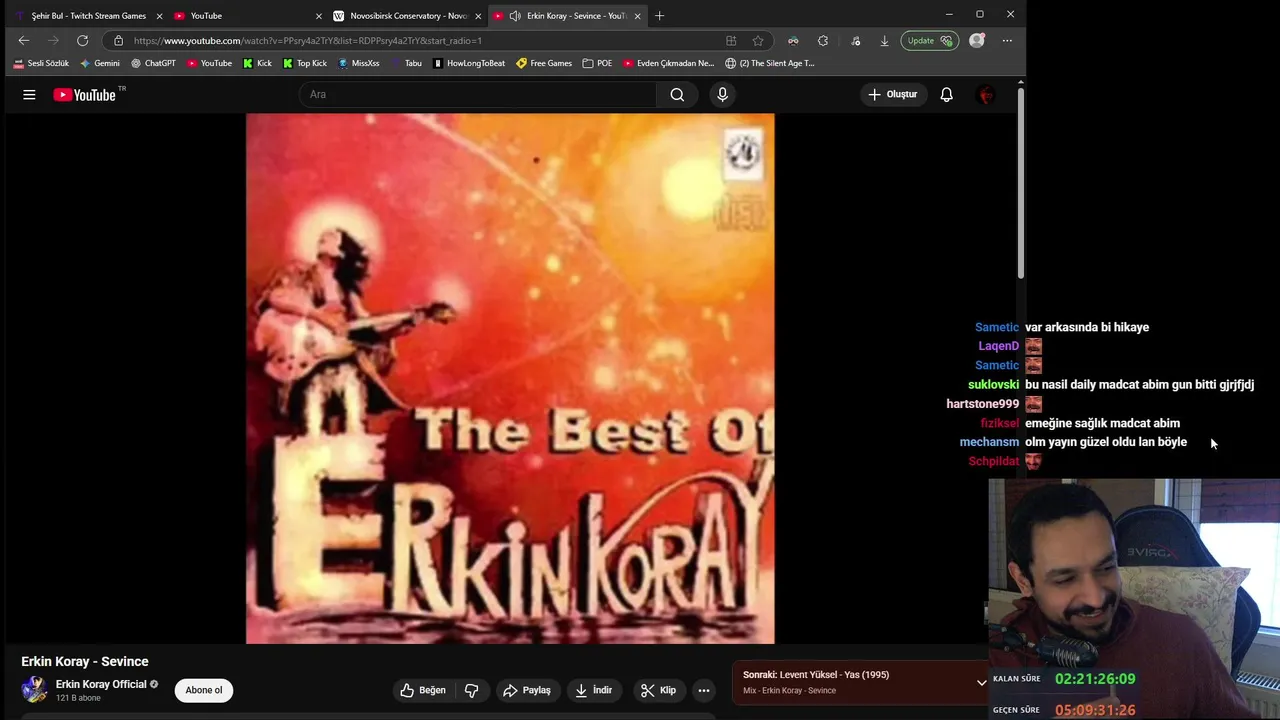
Task: Close the Şehir Bul Twitch tab
Action: [159, 16]
